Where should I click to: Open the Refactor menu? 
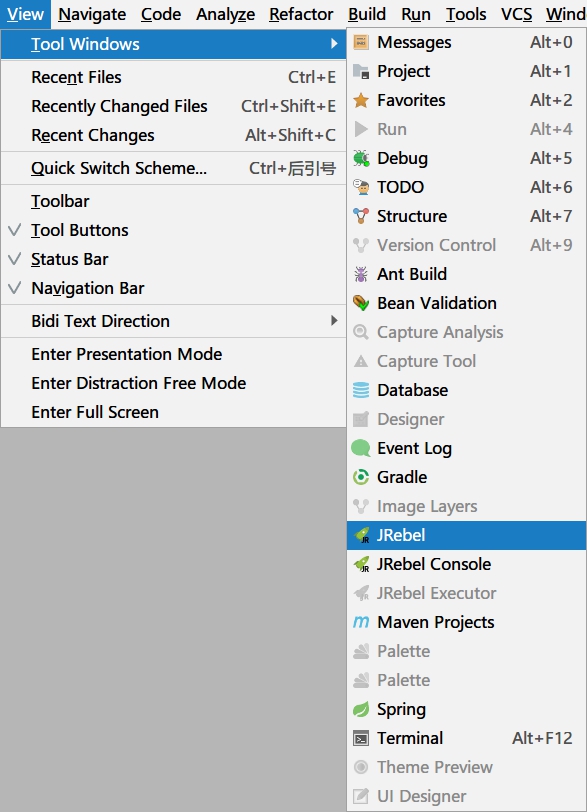click(301, 14)
